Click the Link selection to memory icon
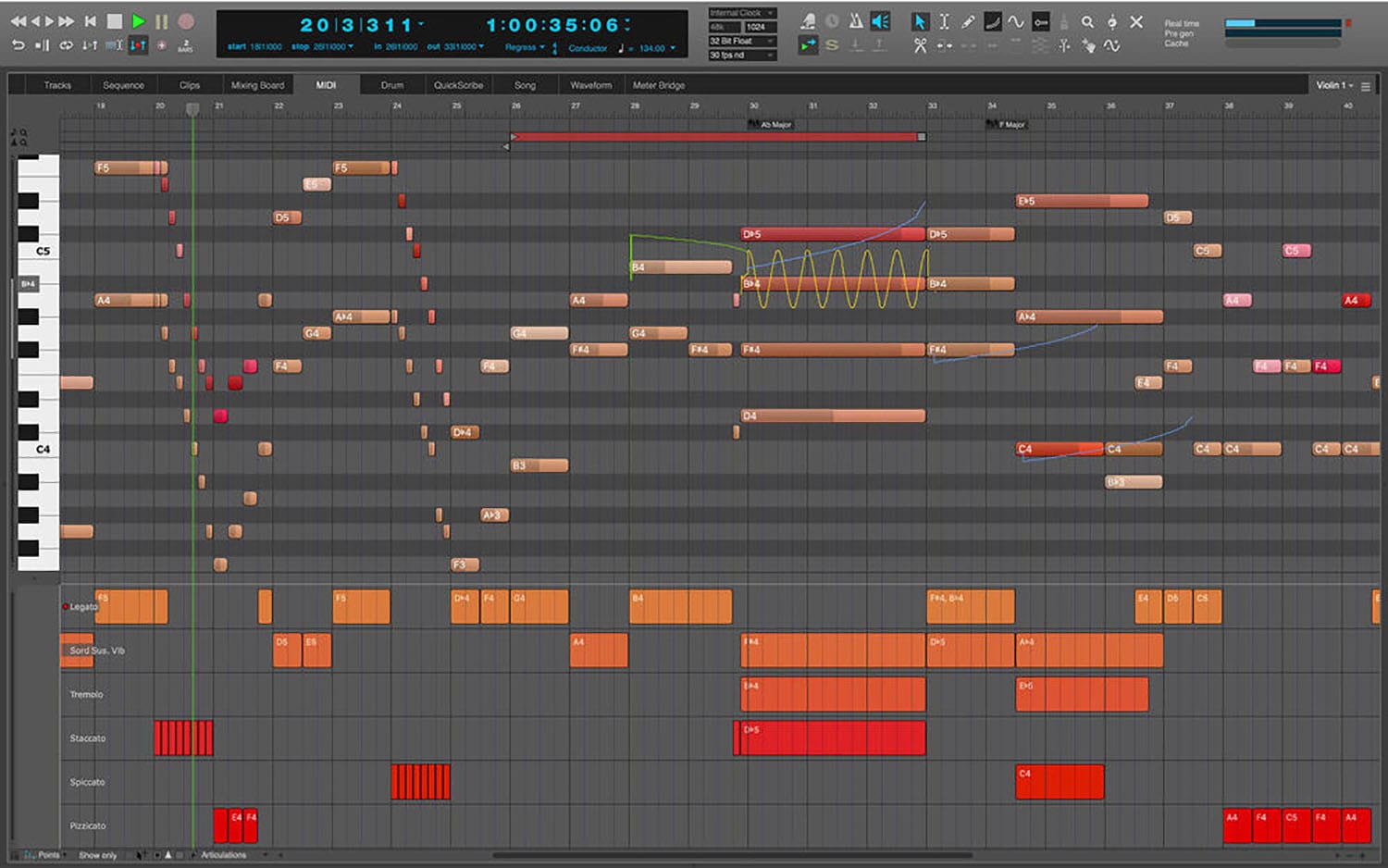The width and height of the screenshot is (1388, 868). pos(114,45)
